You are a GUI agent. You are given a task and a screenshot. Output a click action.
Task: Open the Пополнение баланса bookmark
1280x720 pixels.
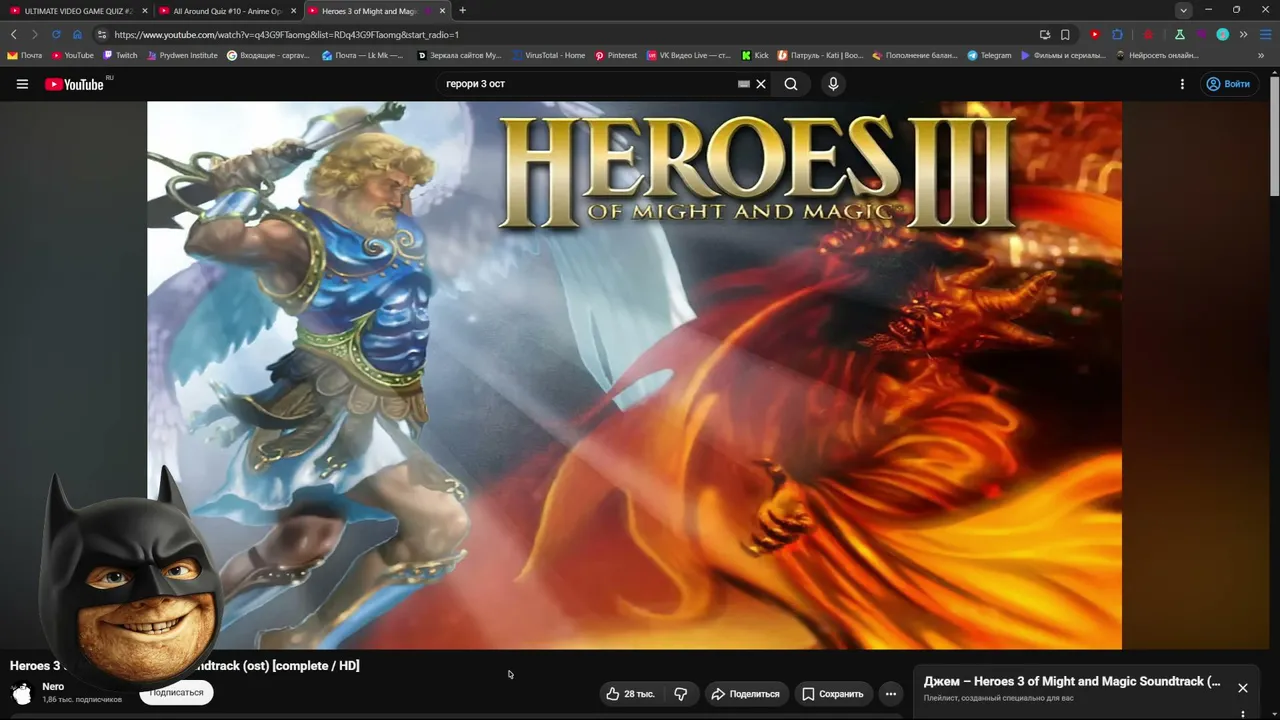[915, 55]
